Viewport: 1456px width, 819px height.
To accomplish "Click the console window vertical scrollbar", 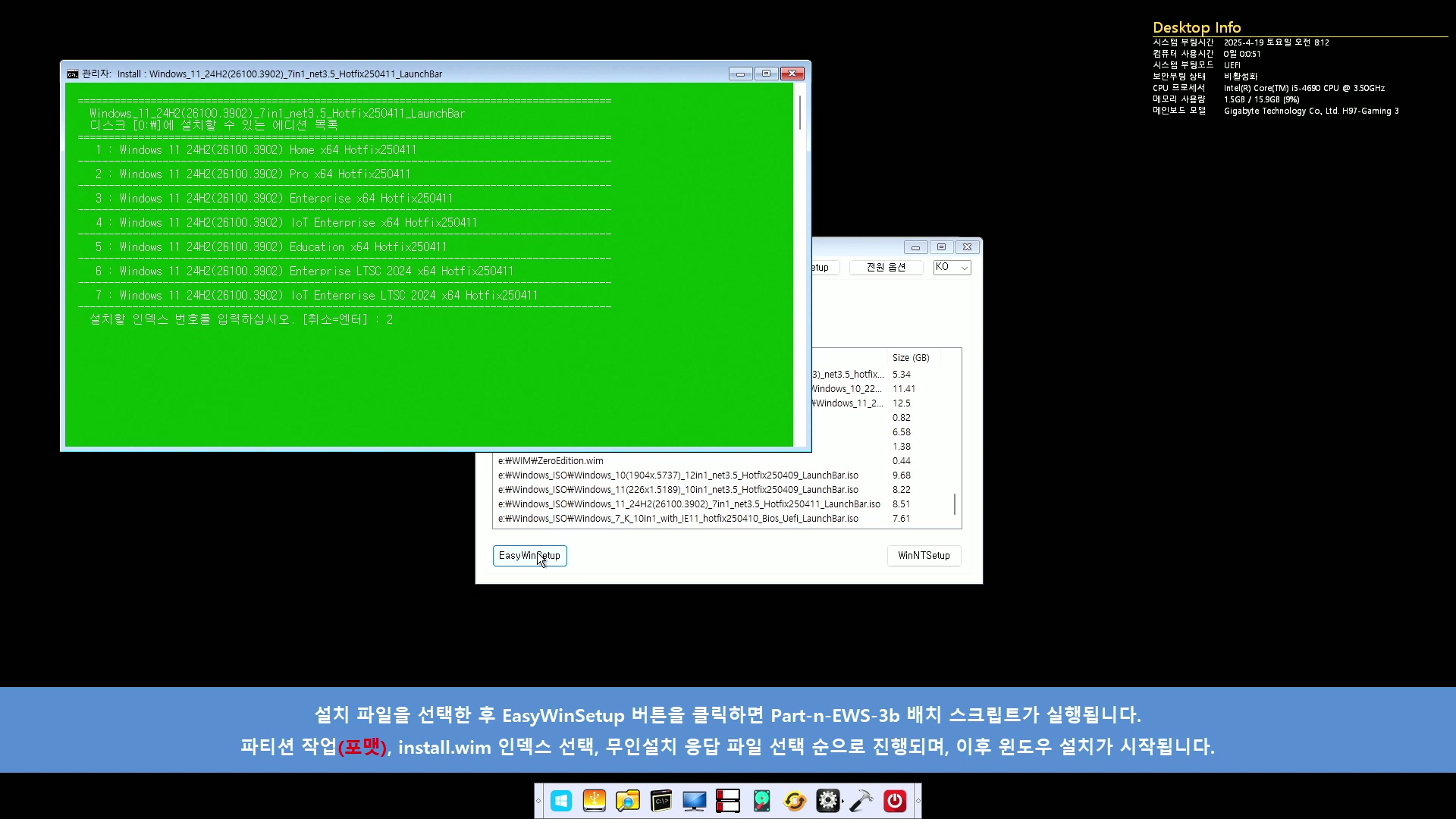I will [x=800, y=265].
